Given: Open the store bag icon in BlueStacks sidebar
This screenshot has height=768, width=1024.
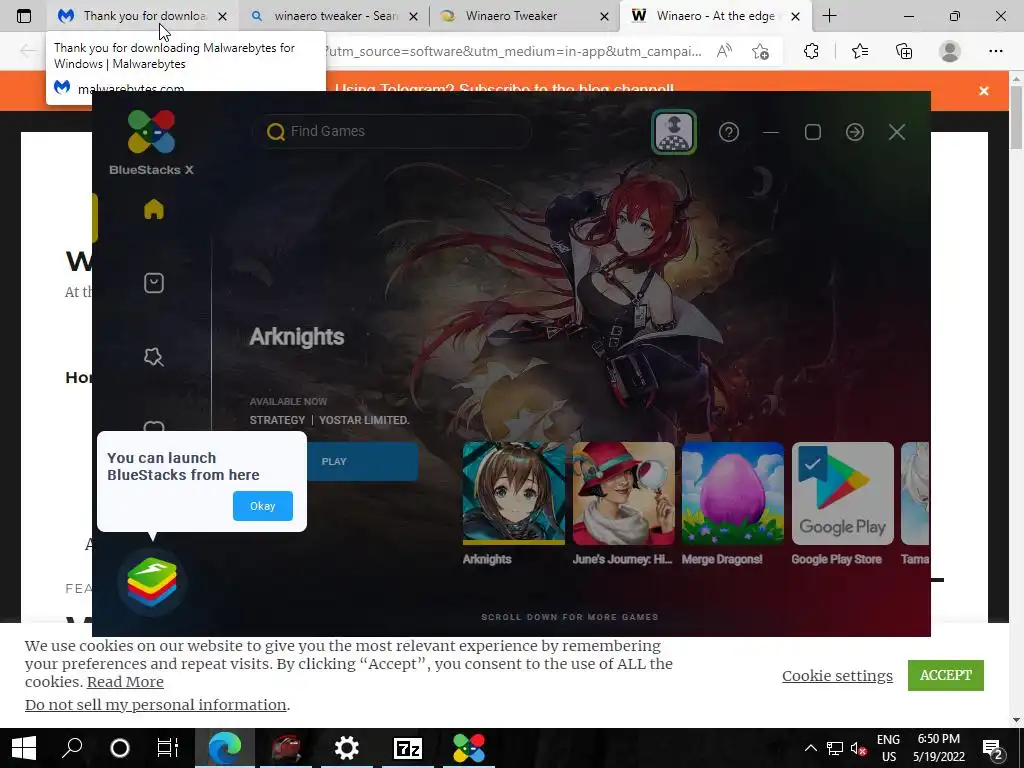Looking at the screenshot, I should 153,283.
